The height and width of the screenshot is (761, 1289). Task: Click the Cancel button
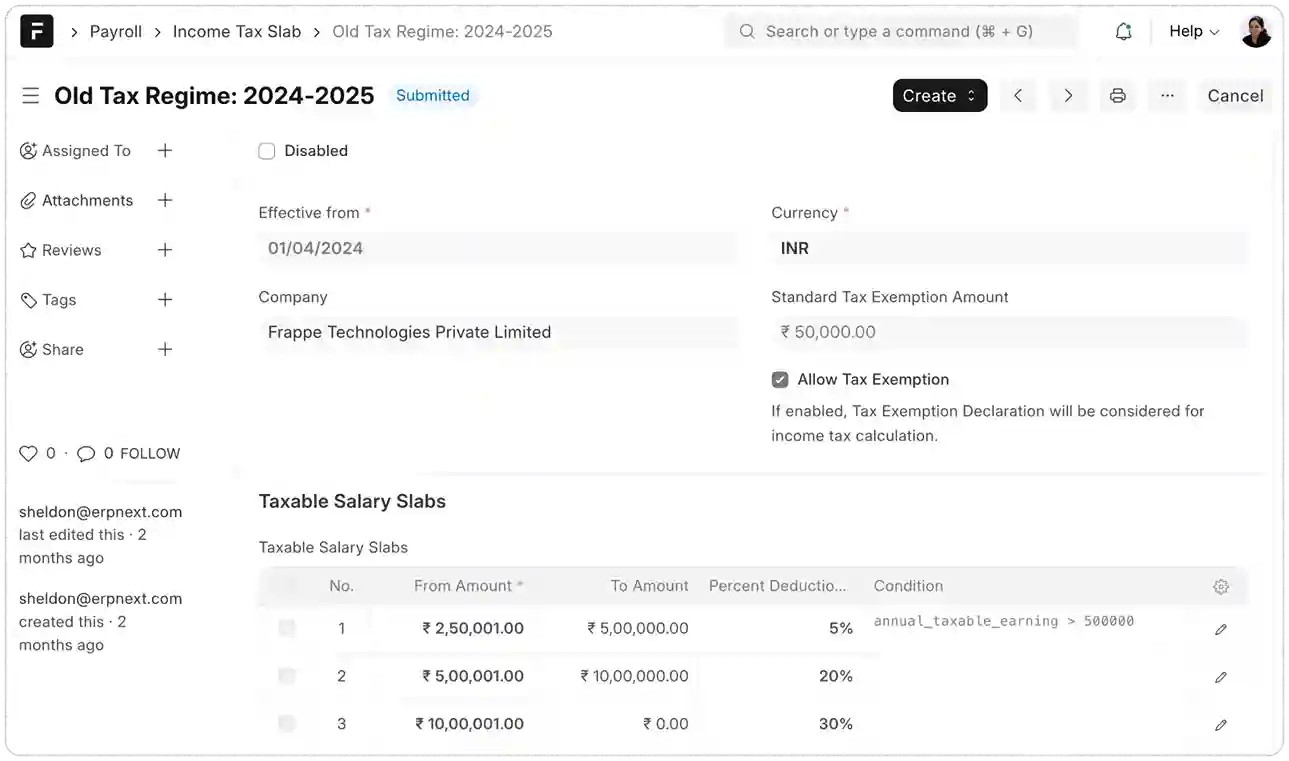pyautogui.click(x=1235, y=95)
